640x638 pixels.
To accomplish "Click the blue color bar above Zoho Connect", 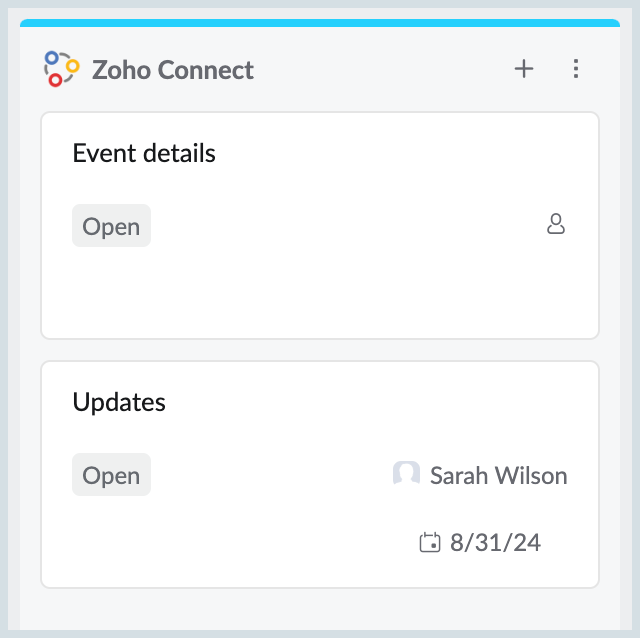I will coord(320,22).
